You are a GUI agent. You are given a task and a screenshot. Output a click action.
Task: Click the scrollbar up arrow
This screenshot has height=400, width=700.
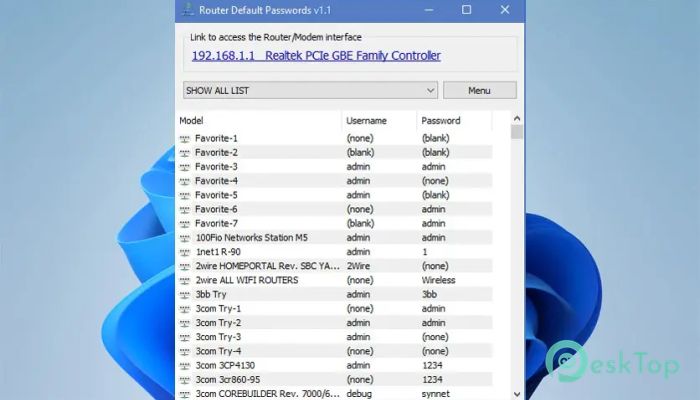click(x=517, y=118)
